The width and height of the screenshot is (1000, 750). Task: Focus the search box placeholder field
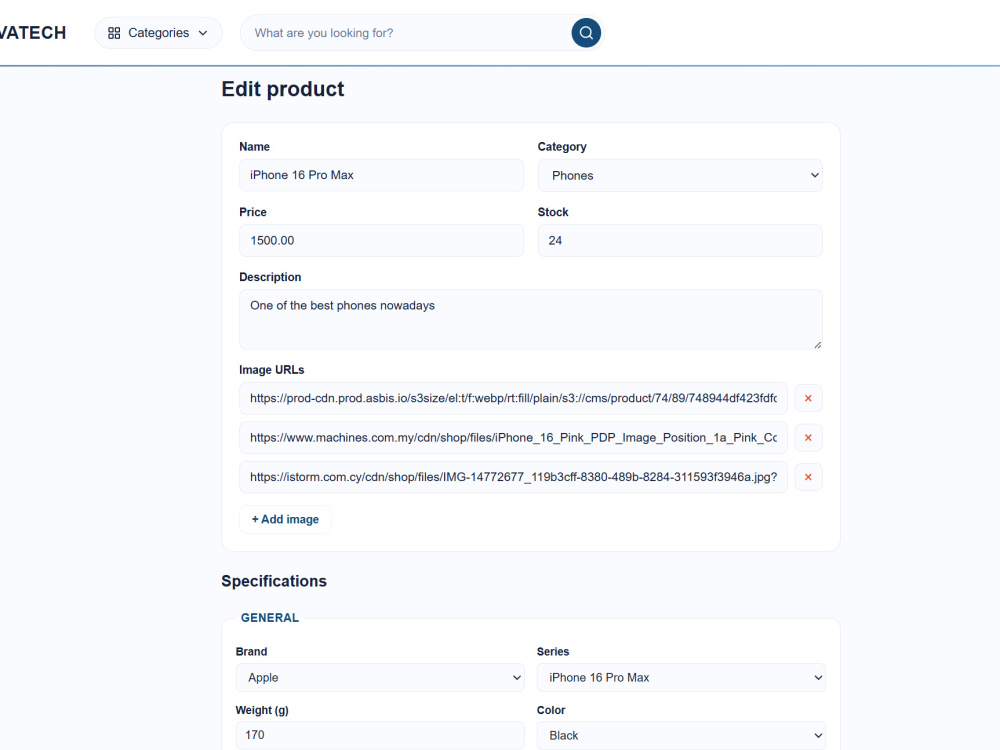pos(406,33)
